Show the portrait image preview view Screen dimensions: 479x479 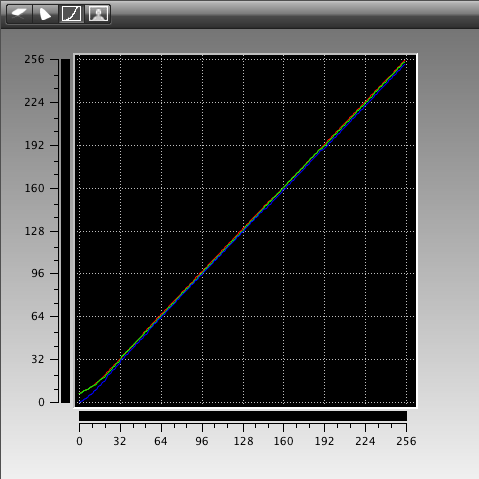click(x=98, y=14)
